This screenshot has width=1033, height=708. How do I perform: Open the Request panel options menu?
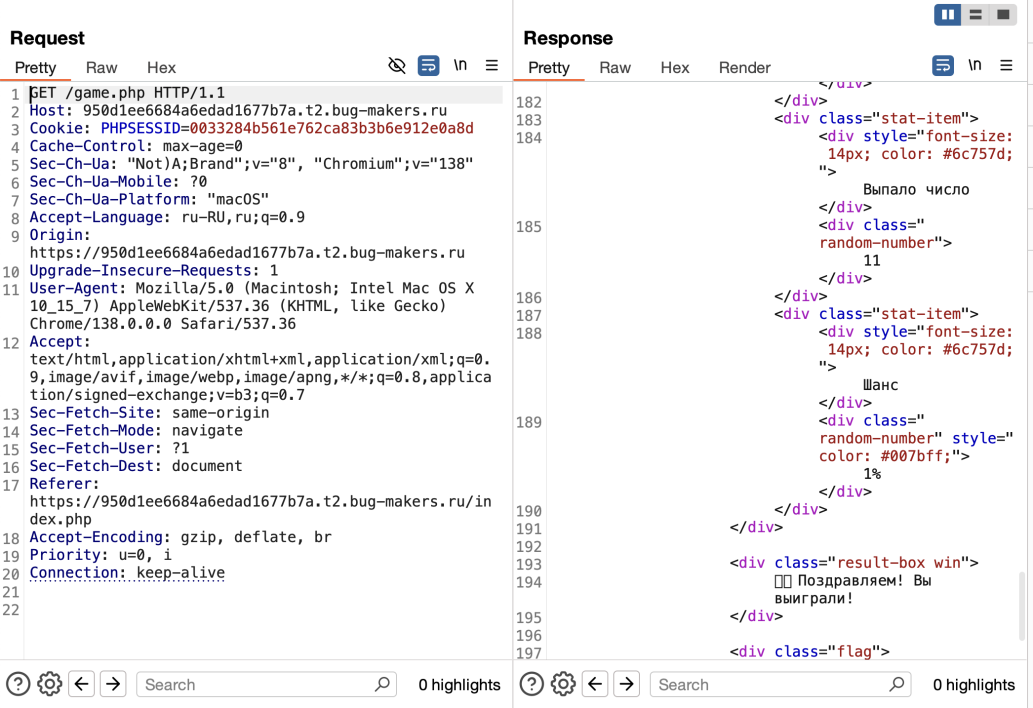click(x=491, y=65)
